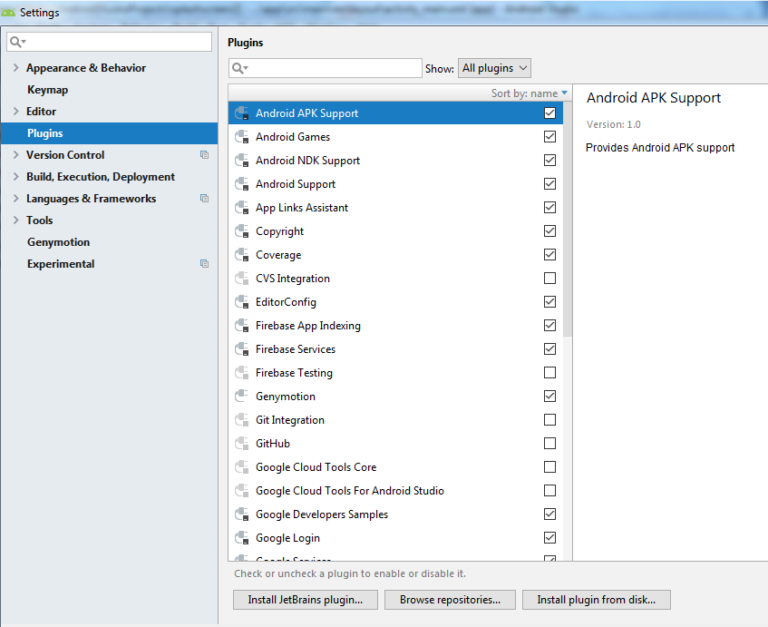
Task: Click the Copyright plugin icon
Action: tap(241, 231)
